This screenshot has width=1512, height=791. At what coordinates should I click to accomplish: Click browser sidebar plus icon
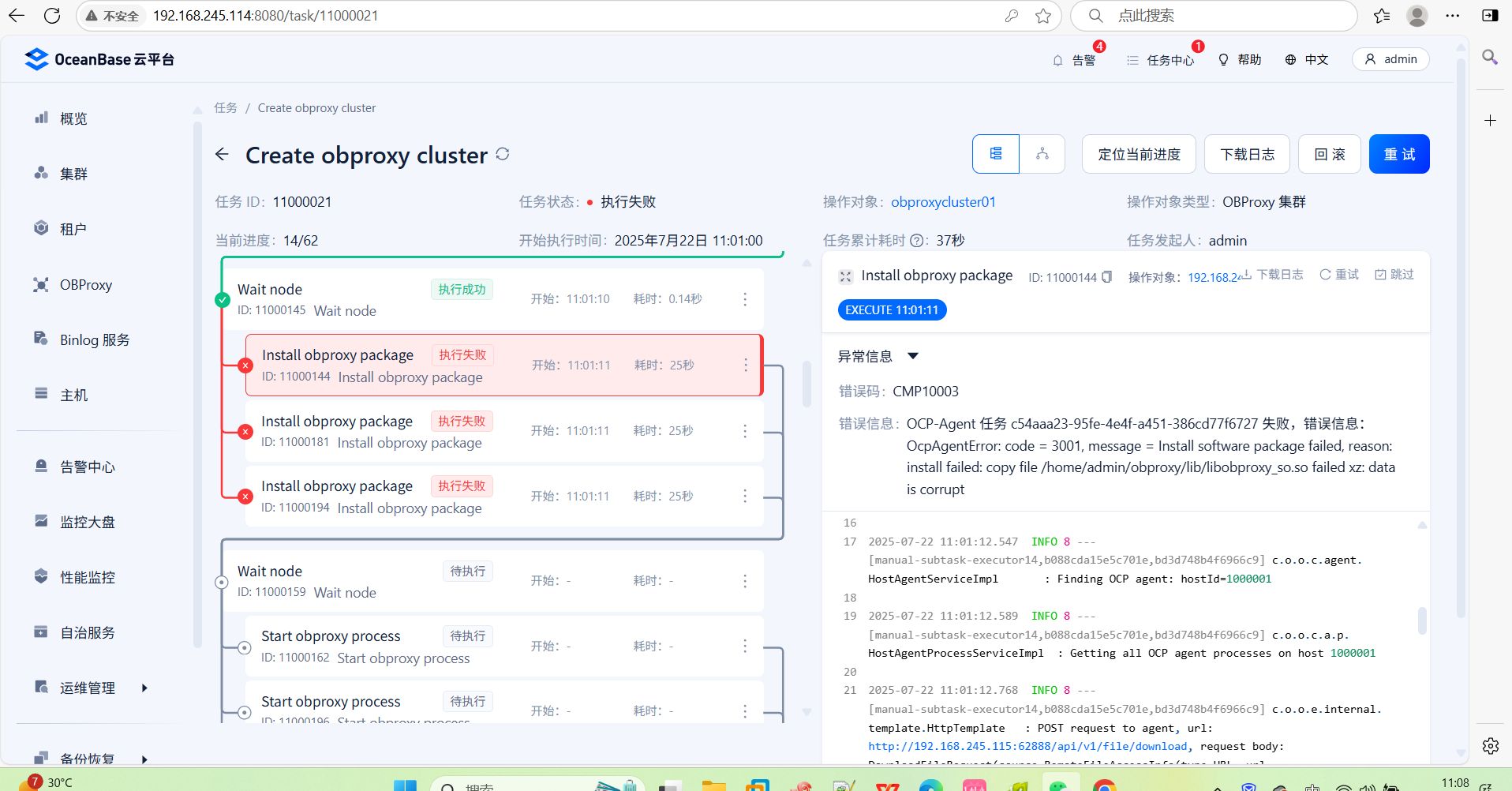click(x=1490, y=121)
